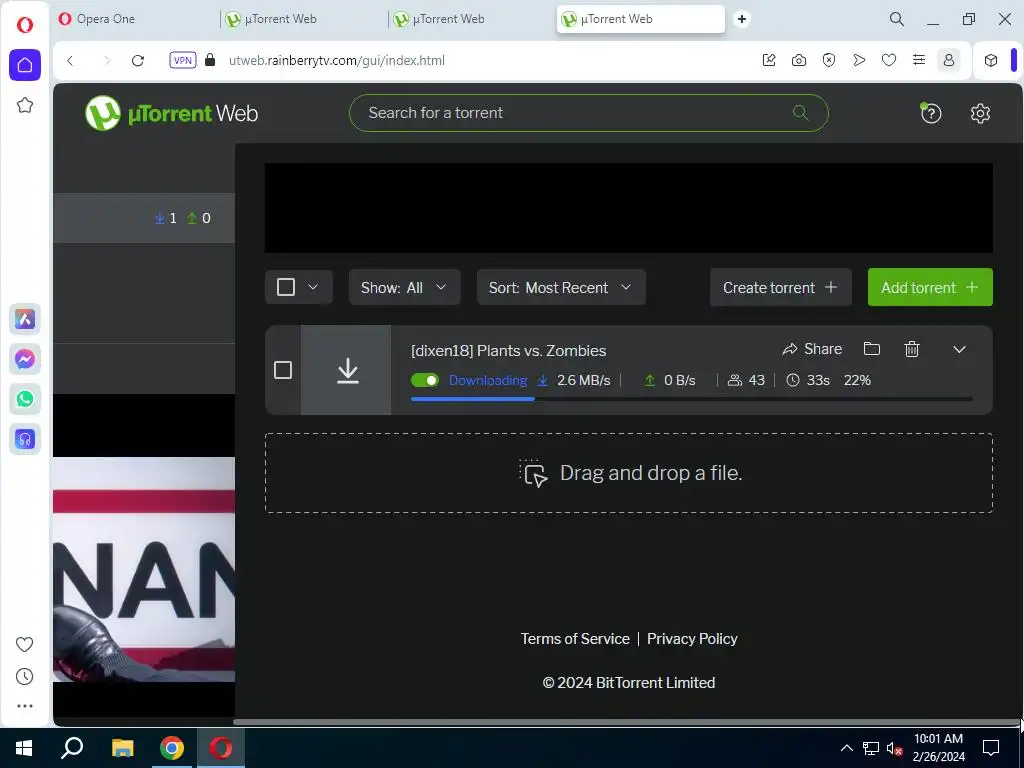Take a snapshot with camera icon
This screenshot has width=1024, height=768.
(798, 60)
